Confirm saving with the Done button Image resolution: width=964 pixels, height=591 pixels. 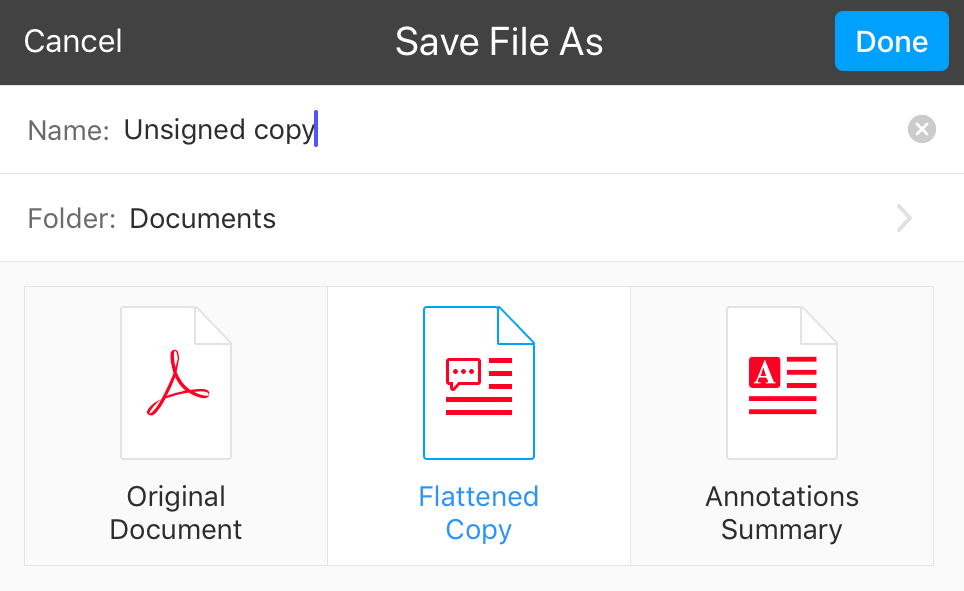click(x=891, y=41)
